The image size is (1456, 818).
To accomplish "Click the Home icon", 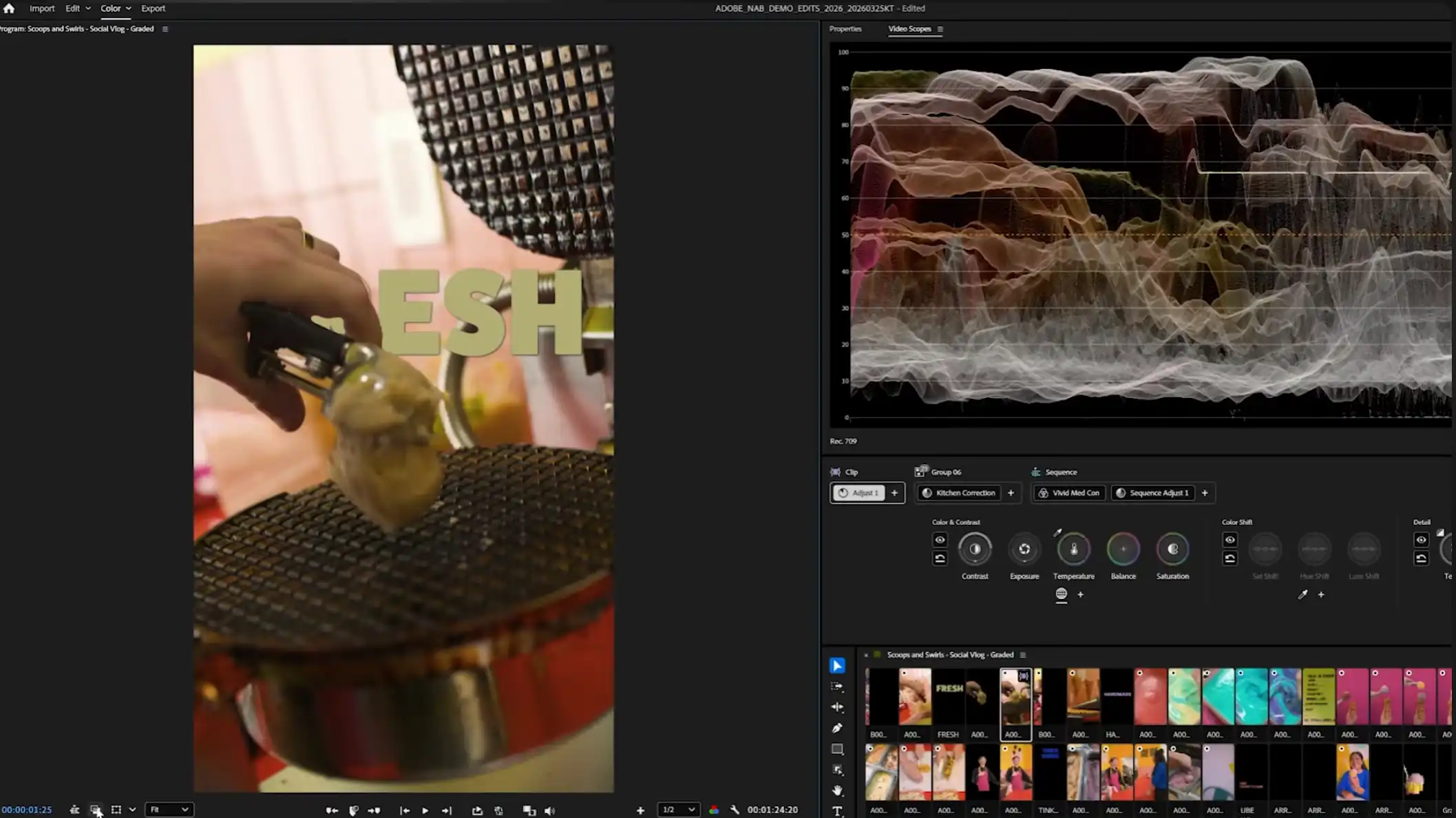I will coord(9,8).
